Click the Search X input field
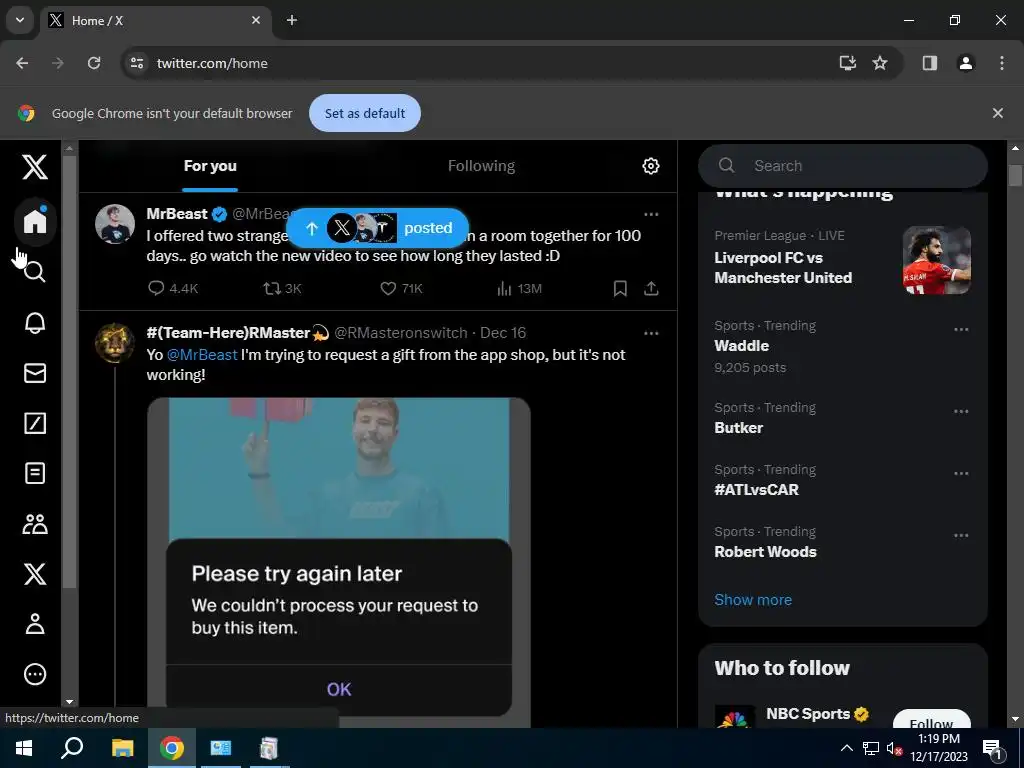This screenshot has width=1024, height=768. coord(842,166)
